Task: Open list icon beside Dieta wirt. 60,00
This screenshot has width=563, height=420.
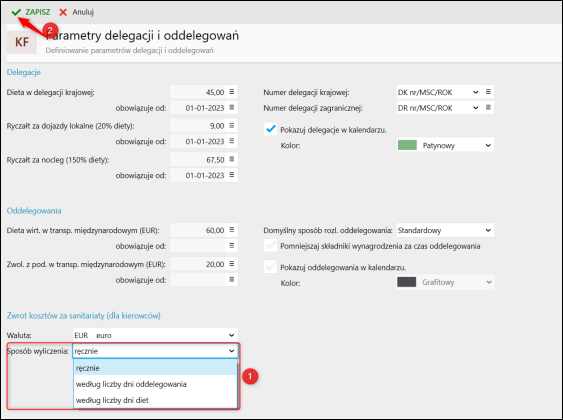Action: tap(232, 230)
